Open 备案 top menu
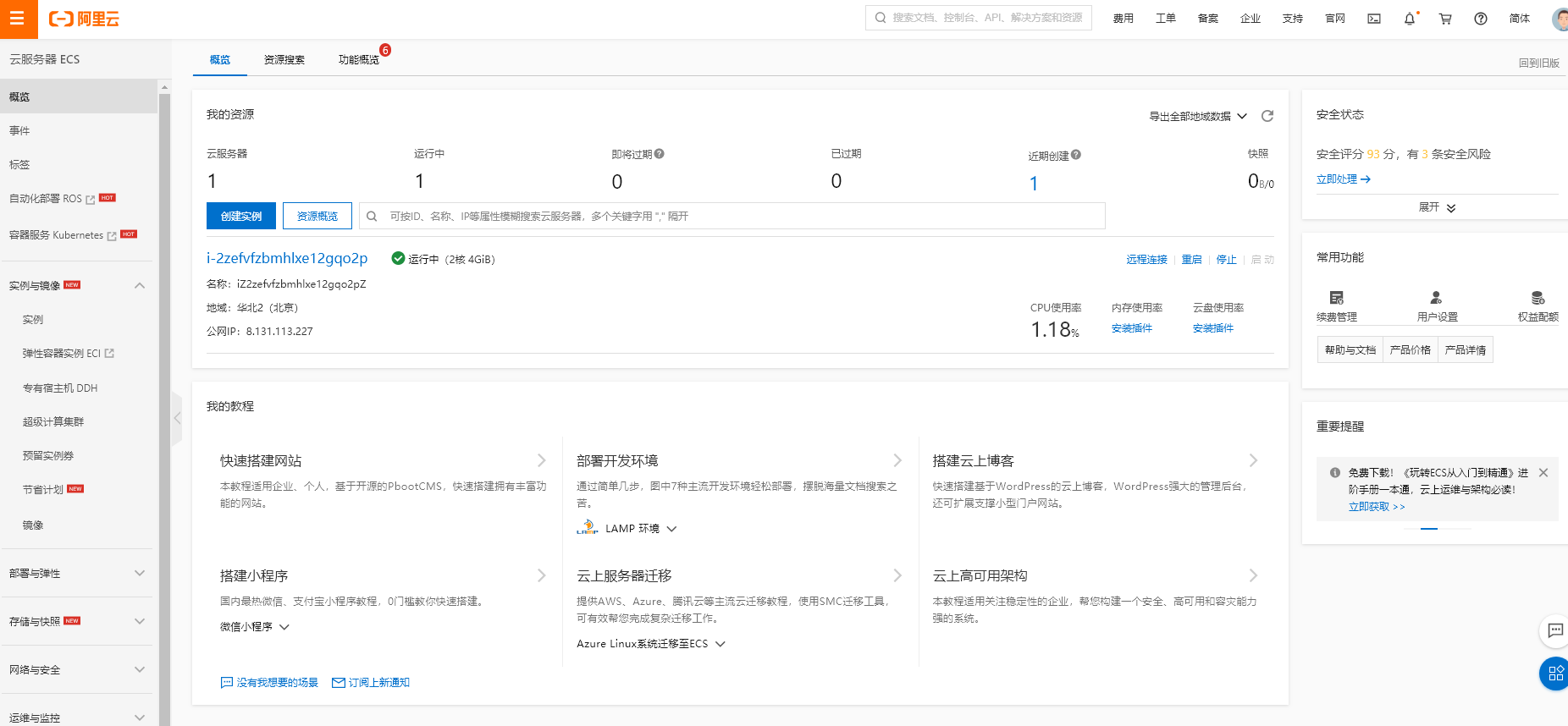Image resolution: width=1568 pixels, height=726 pixels. point(1208,19)
